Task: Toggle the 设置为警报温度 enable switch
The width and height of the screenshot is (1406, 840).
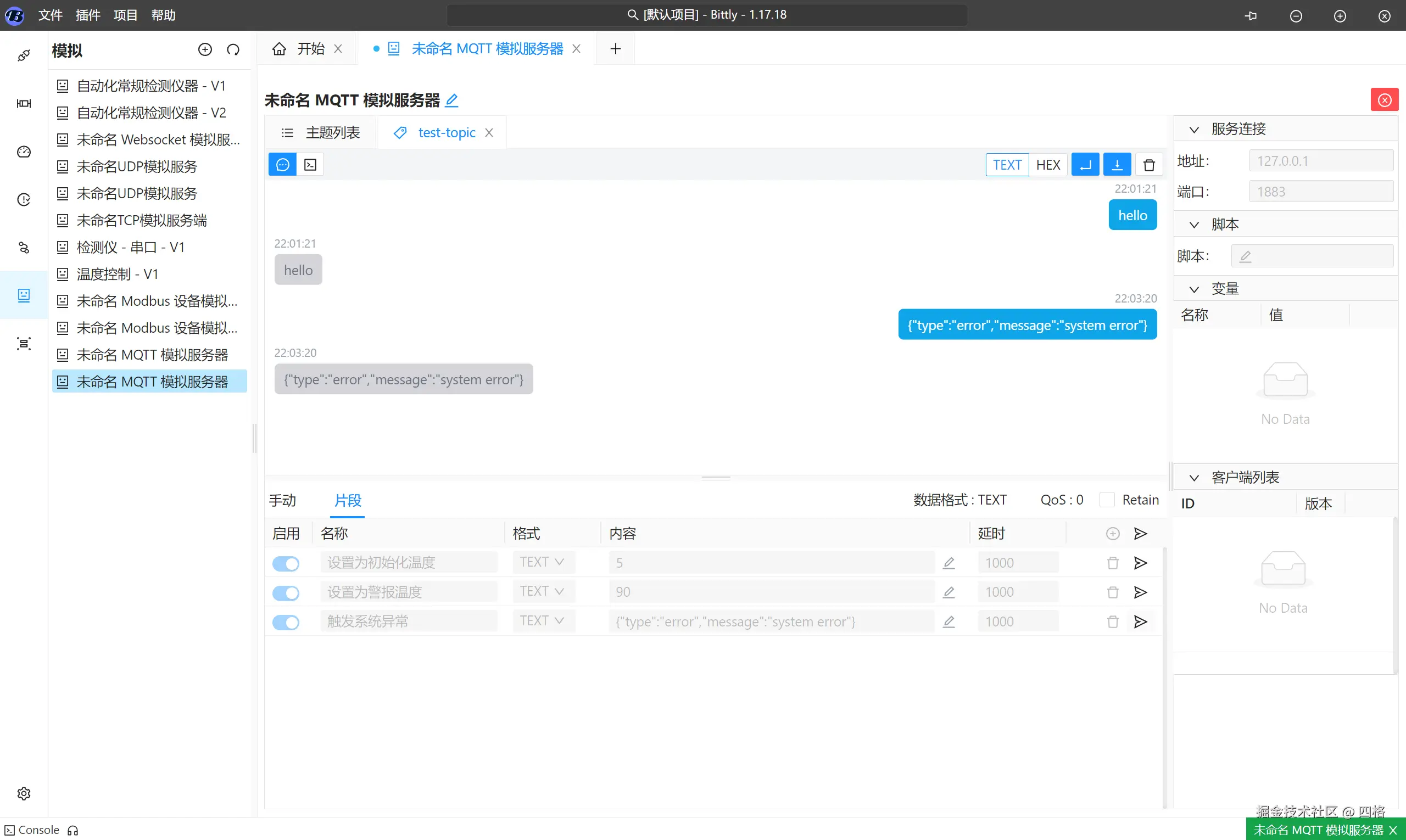Action: pos(286,592)
